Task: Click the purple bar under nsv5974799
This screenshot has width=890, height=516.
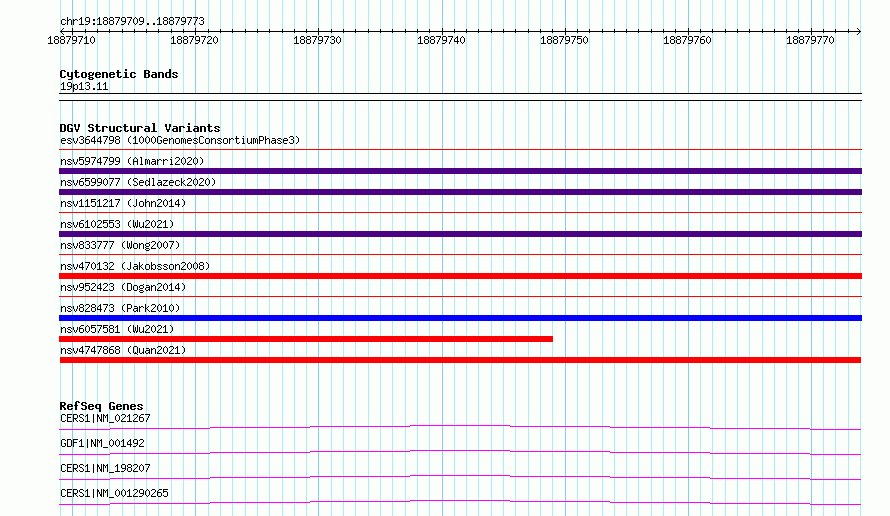Action: (460, 171)
